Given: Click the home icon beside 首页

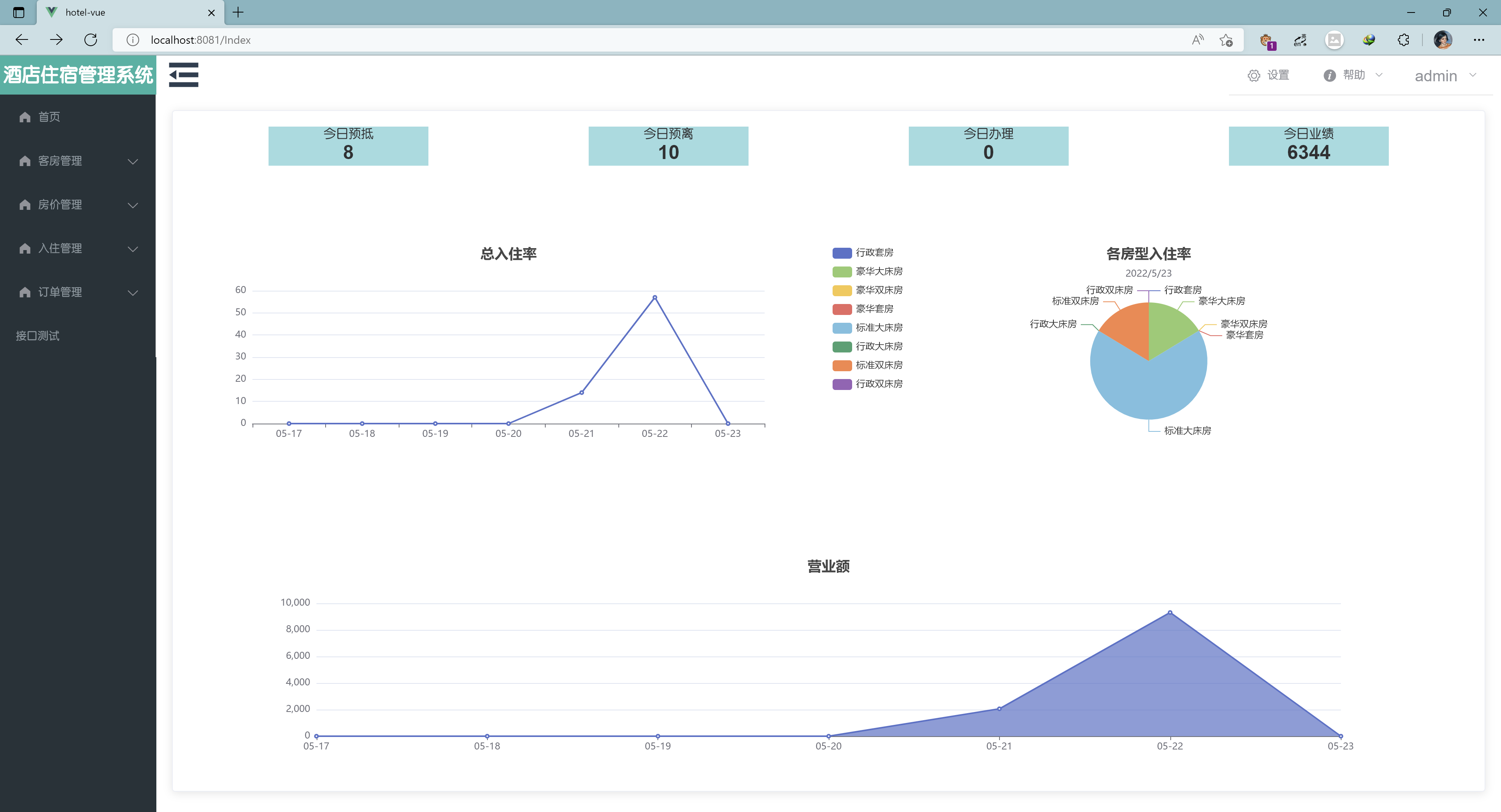Looking at the screenshot, I should [x=25, y=117].
